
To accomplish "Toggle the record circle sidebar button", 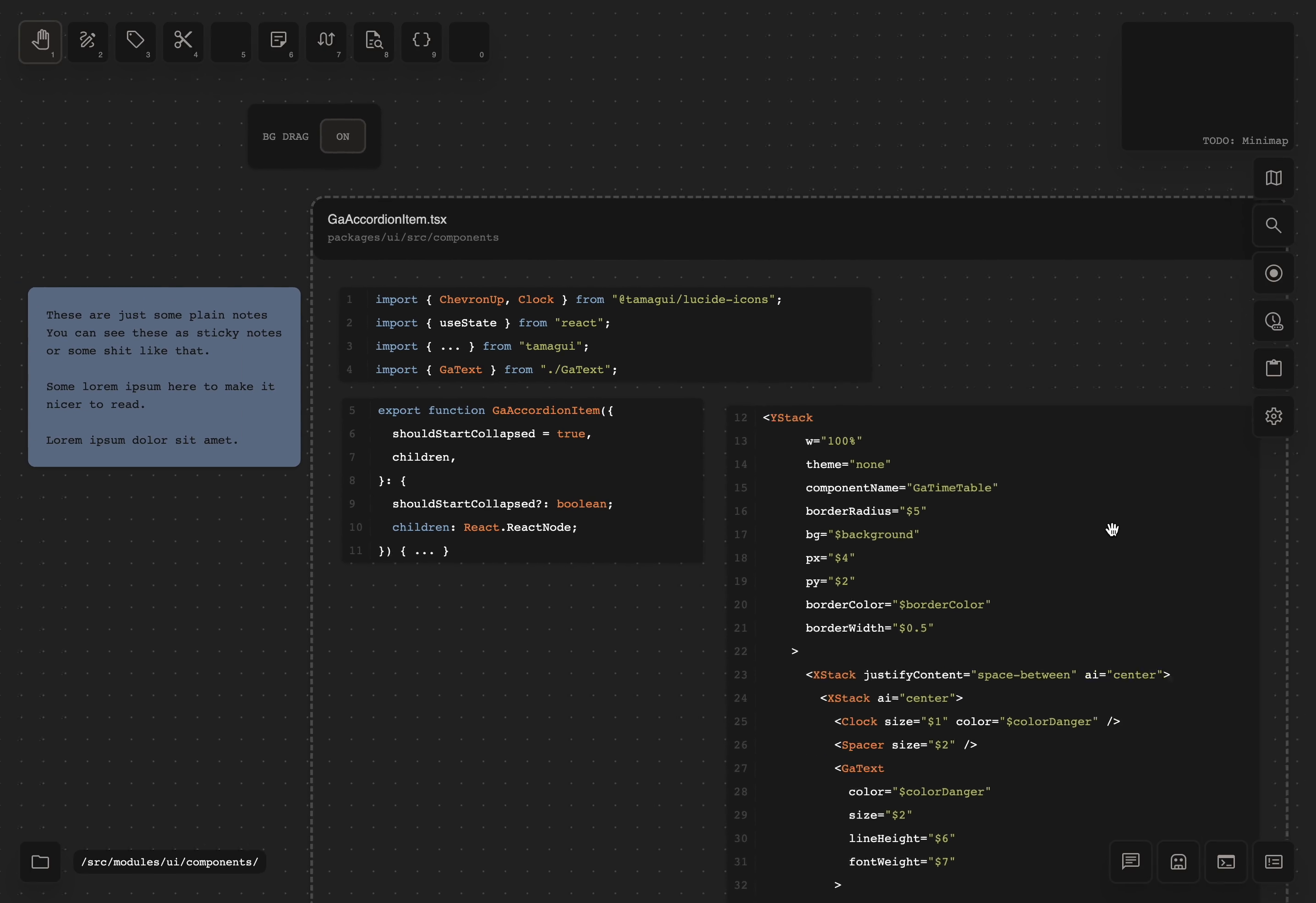I will 1273,274.
